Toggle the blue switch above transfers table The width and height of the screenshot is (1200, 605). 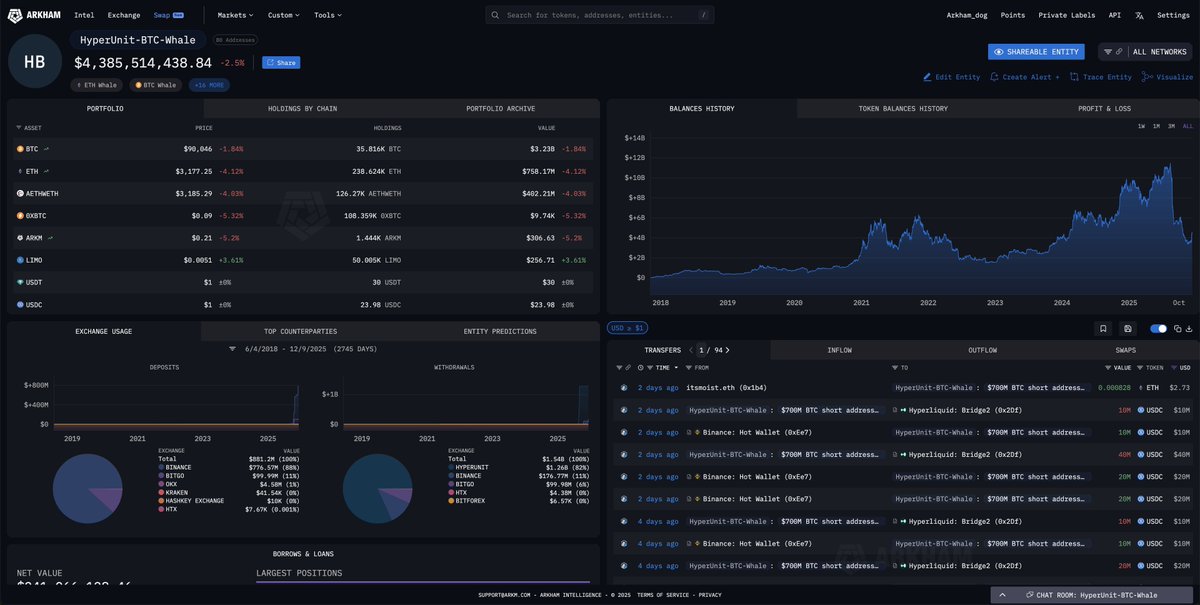[x=1158, y=328]
